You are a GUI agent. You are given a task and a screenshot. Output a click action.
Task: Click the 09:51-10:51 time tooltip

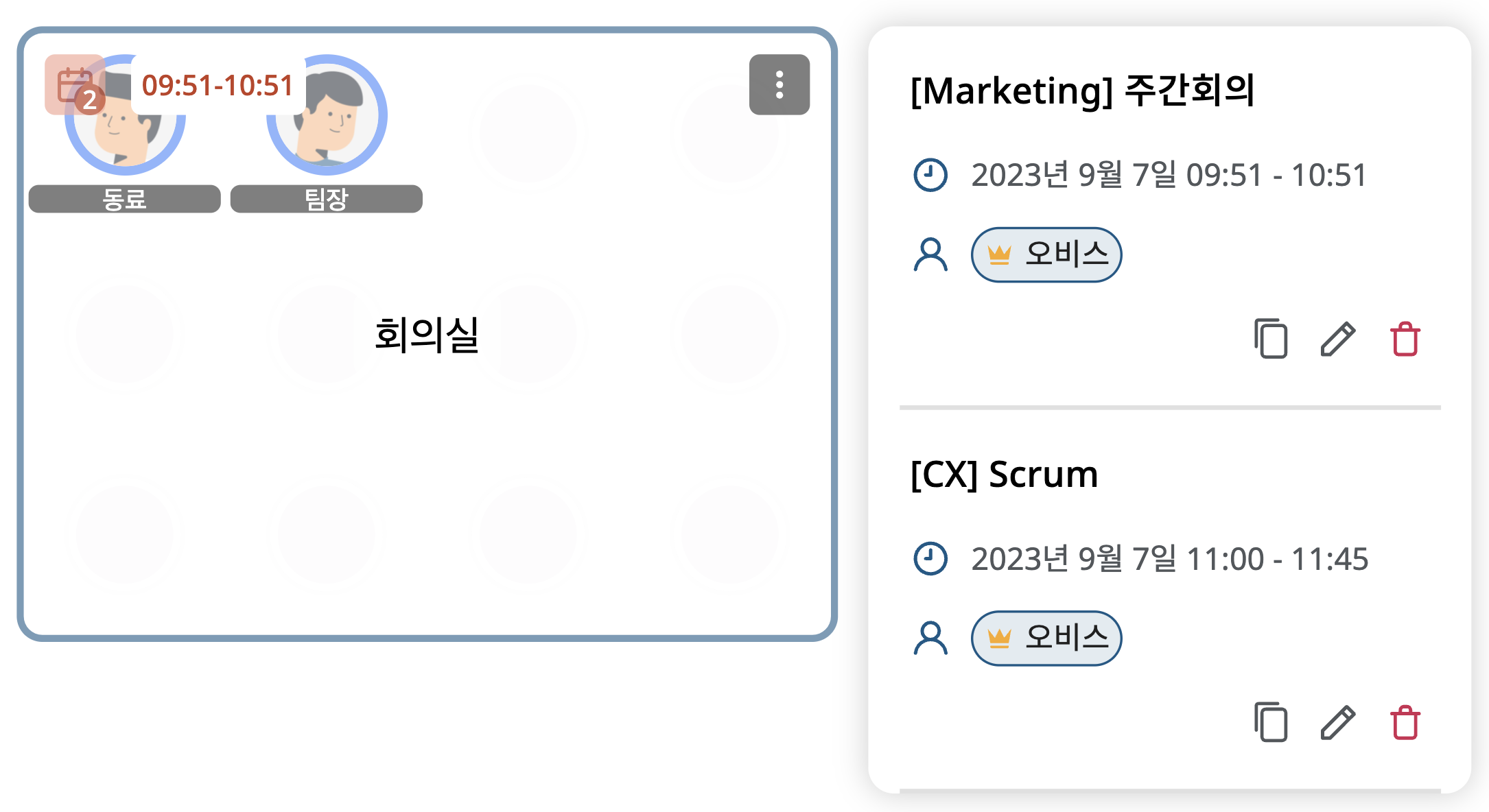pos(218,86)
